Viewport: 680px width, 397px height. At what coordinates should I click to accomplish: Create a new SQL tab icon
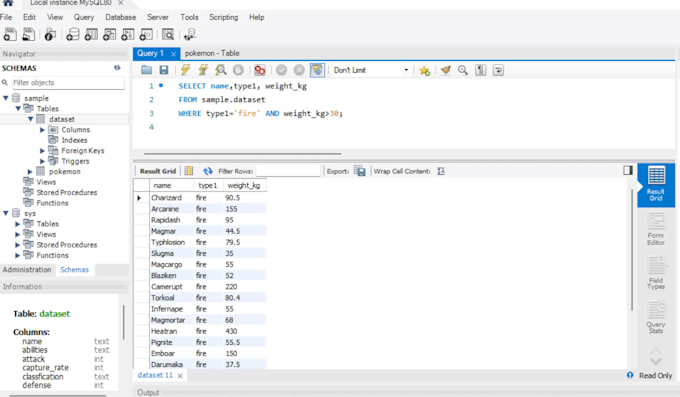tap(10, 34)
